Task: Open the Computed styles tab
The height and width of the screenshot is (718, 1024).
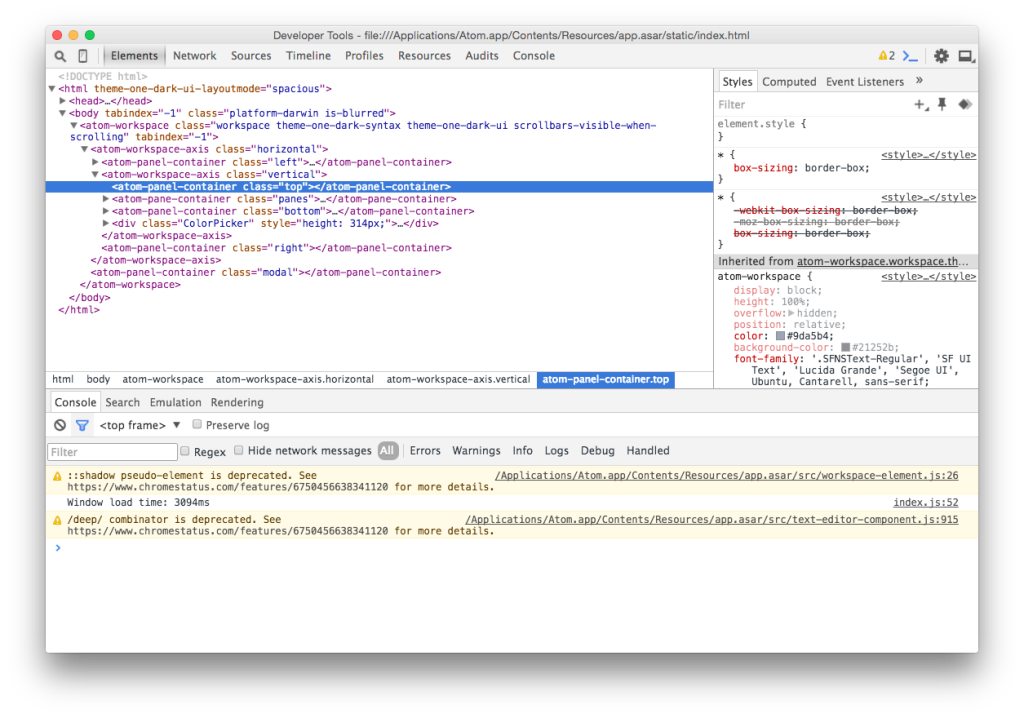Action: [789, 82]
